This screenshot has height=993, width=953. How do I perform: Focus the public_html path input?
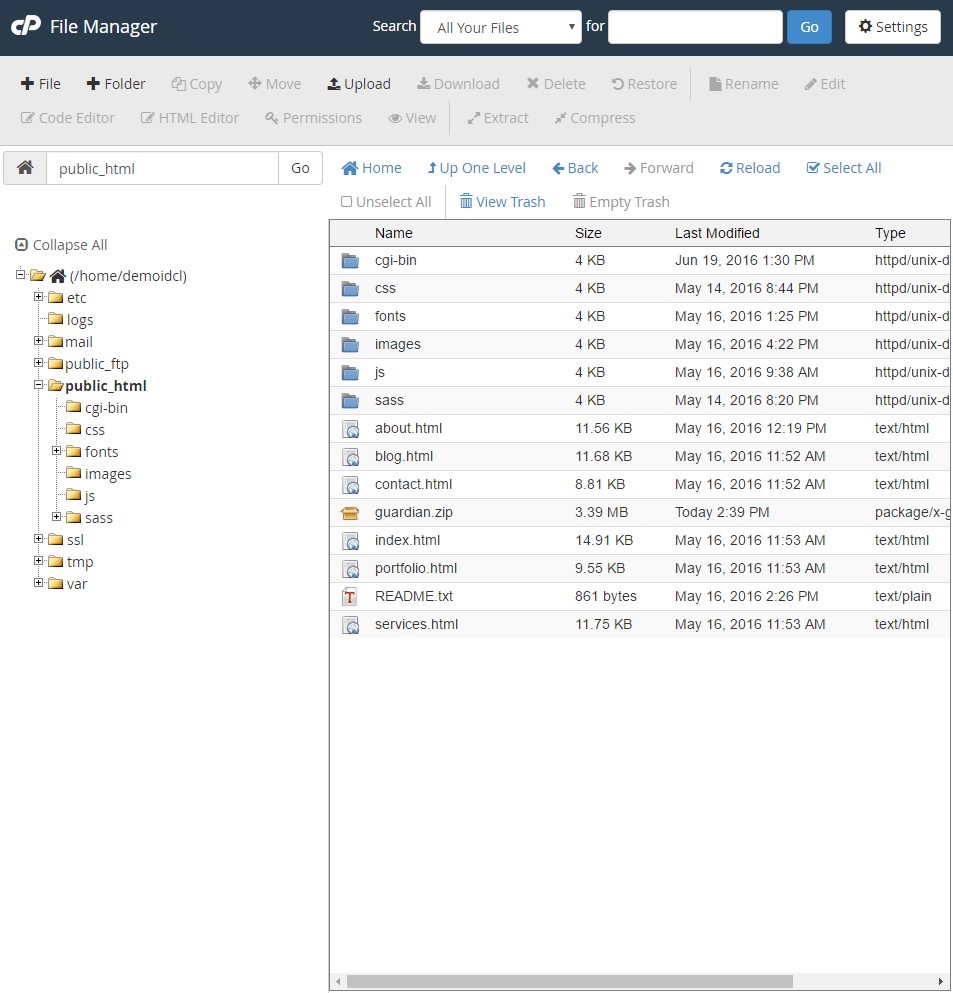click(x=162, y=168)
